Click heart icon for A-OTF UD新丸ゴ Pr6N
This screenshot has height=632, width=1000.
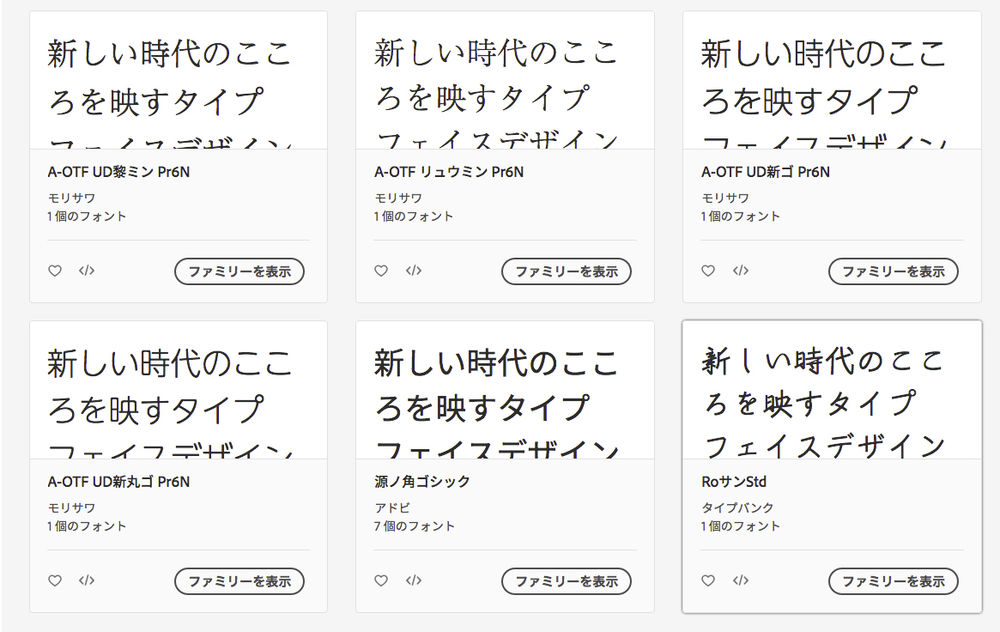[x=55, y=580]
